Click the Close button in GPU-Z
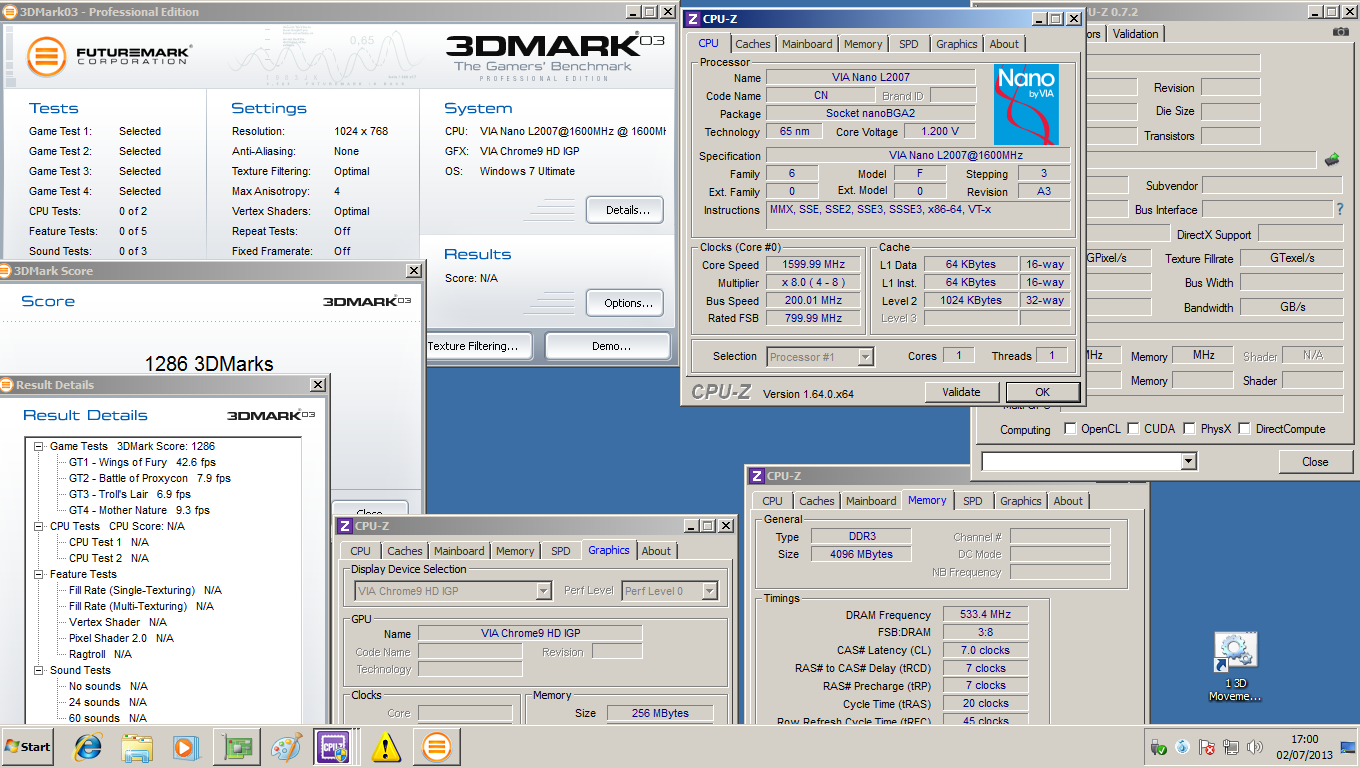Screen dimensions: 1360x768 [x=1315, y=462]
